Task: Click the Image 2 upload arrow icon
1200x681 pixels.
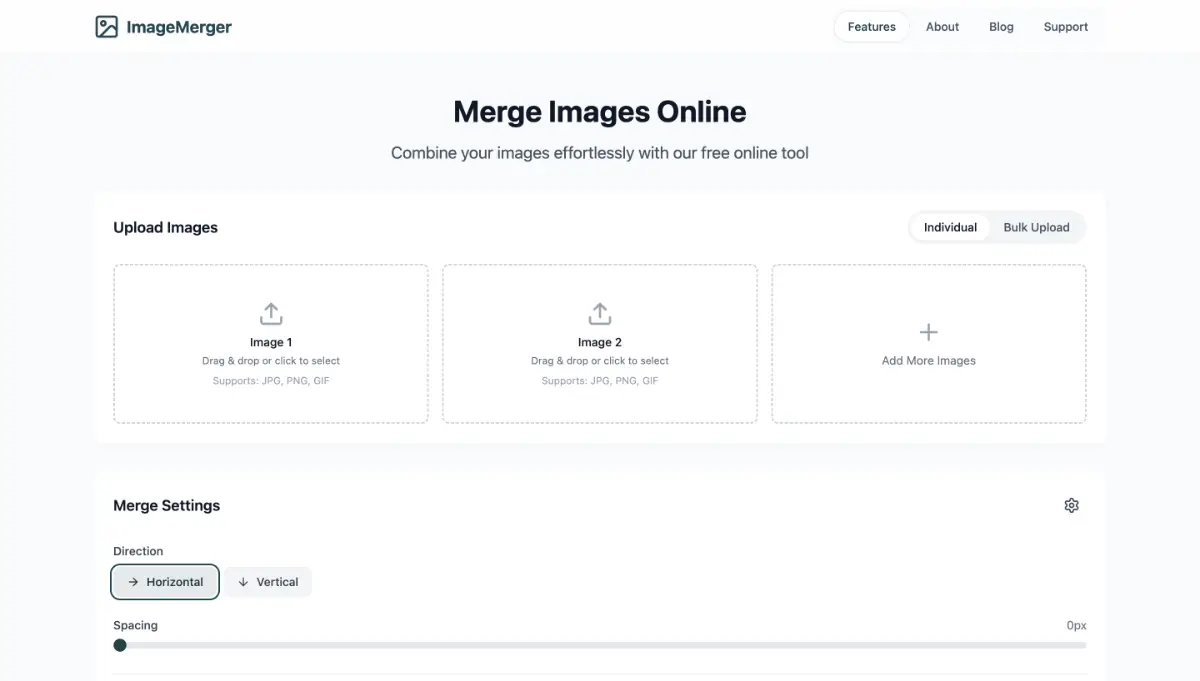Action: (599, 313)
